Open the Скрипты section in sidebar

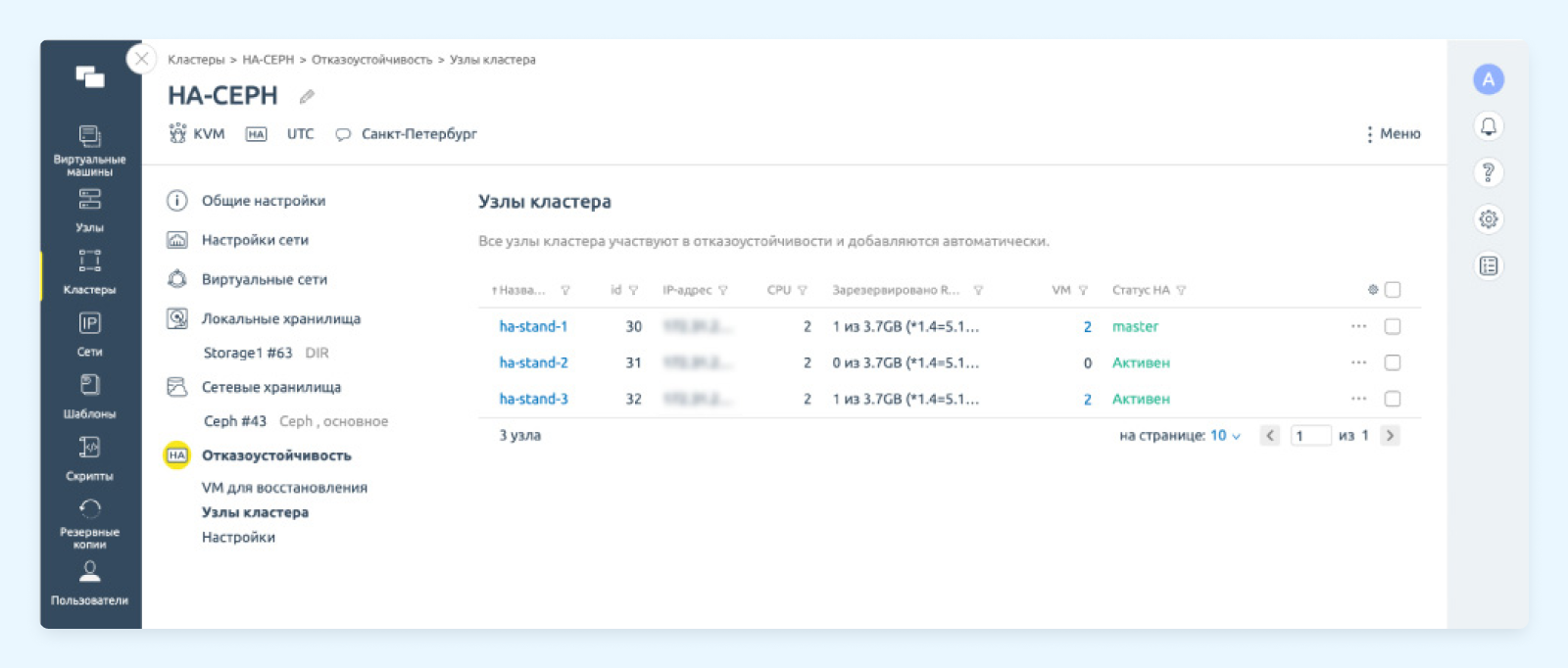[x=89, y=458]
